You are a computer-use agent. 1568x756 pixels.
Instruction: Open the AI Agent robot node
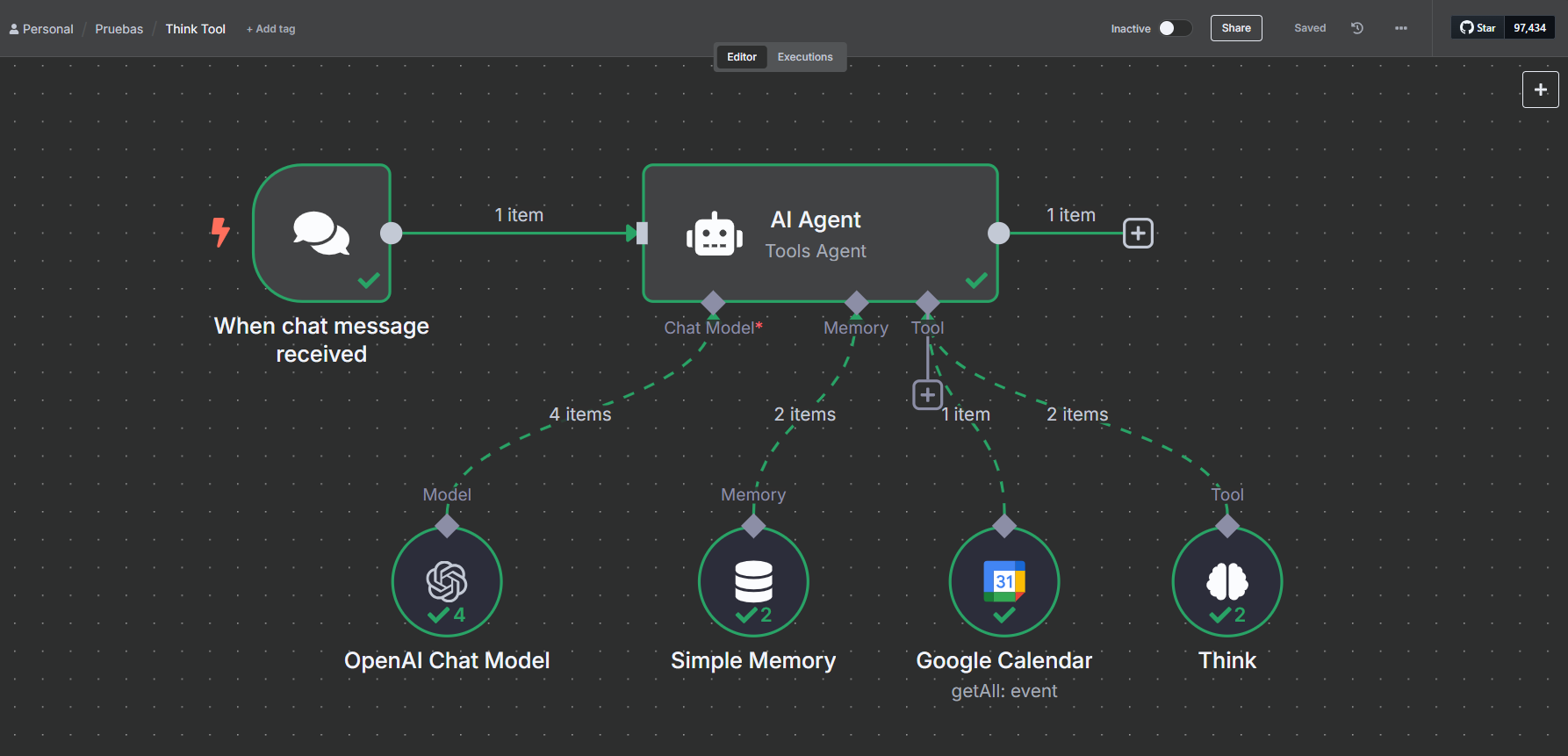820,234
